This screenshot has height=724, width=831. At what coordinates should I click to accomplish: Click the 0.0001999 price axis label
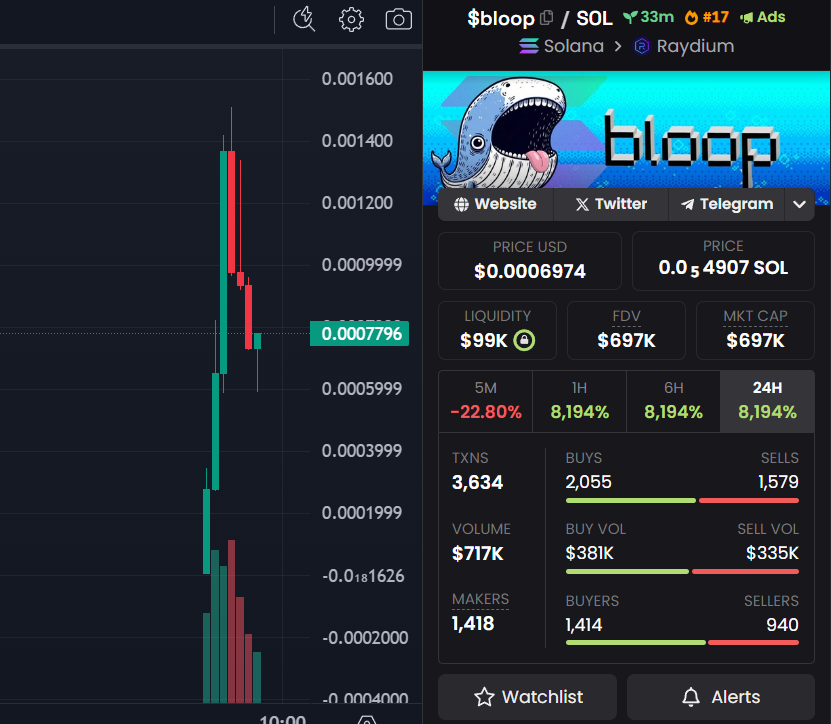pyautogui.click(x=362, y=513)
